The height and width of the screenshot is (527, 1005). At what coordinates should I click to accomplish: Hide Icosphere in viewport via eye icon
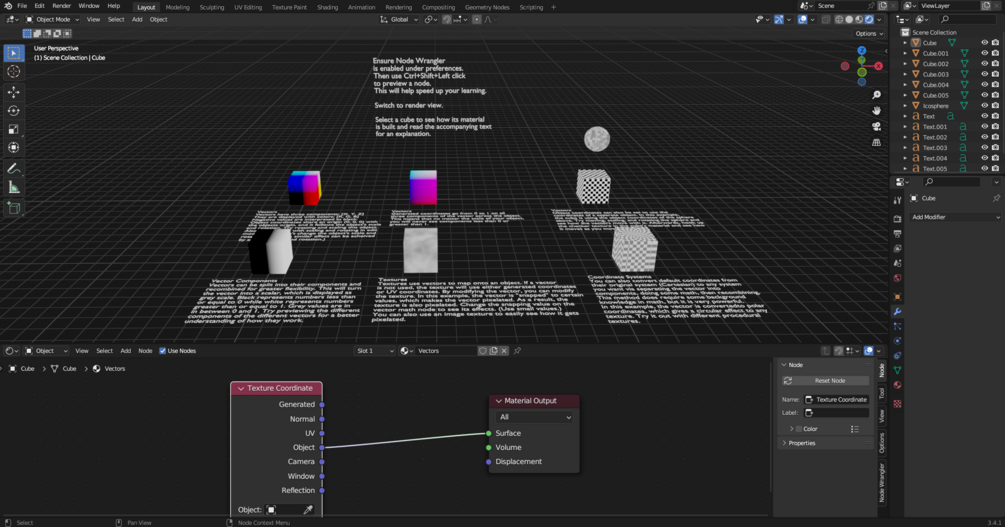[x=984, y=106]
